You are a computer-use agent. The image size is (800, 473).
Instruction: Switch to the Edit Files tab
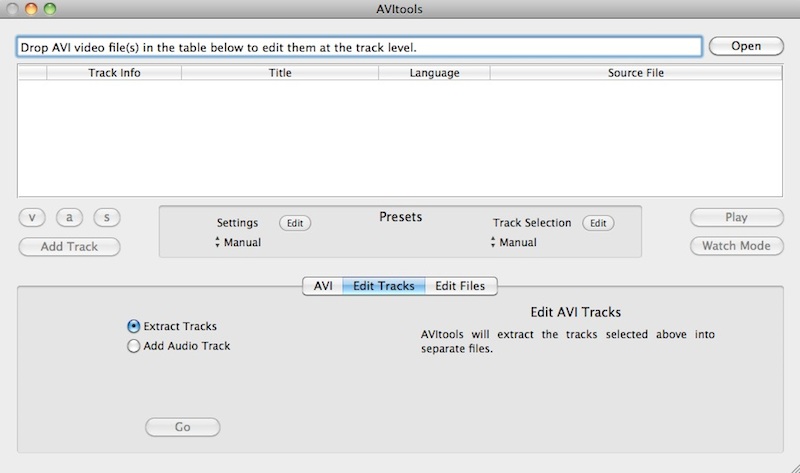[x=460, y=286]
